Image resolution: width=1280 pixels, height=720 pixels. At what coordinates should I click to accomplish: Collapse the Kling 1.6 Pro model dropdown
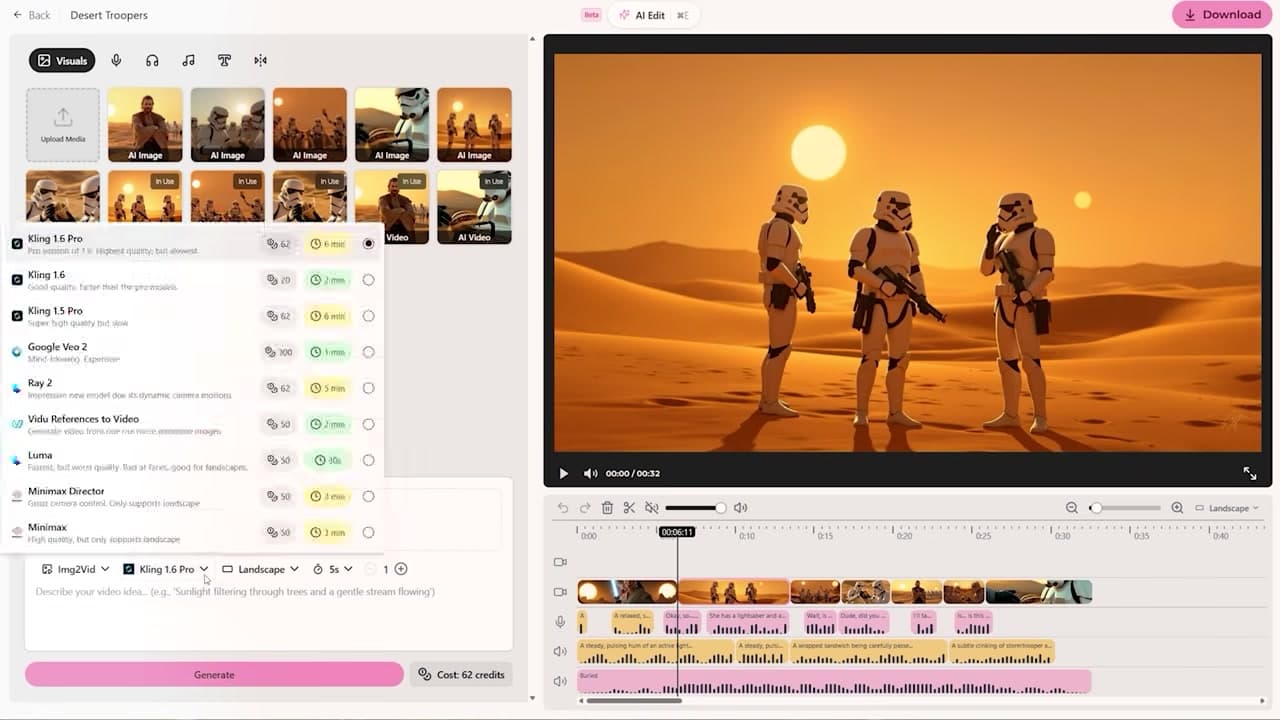click(x=166, y=569)
